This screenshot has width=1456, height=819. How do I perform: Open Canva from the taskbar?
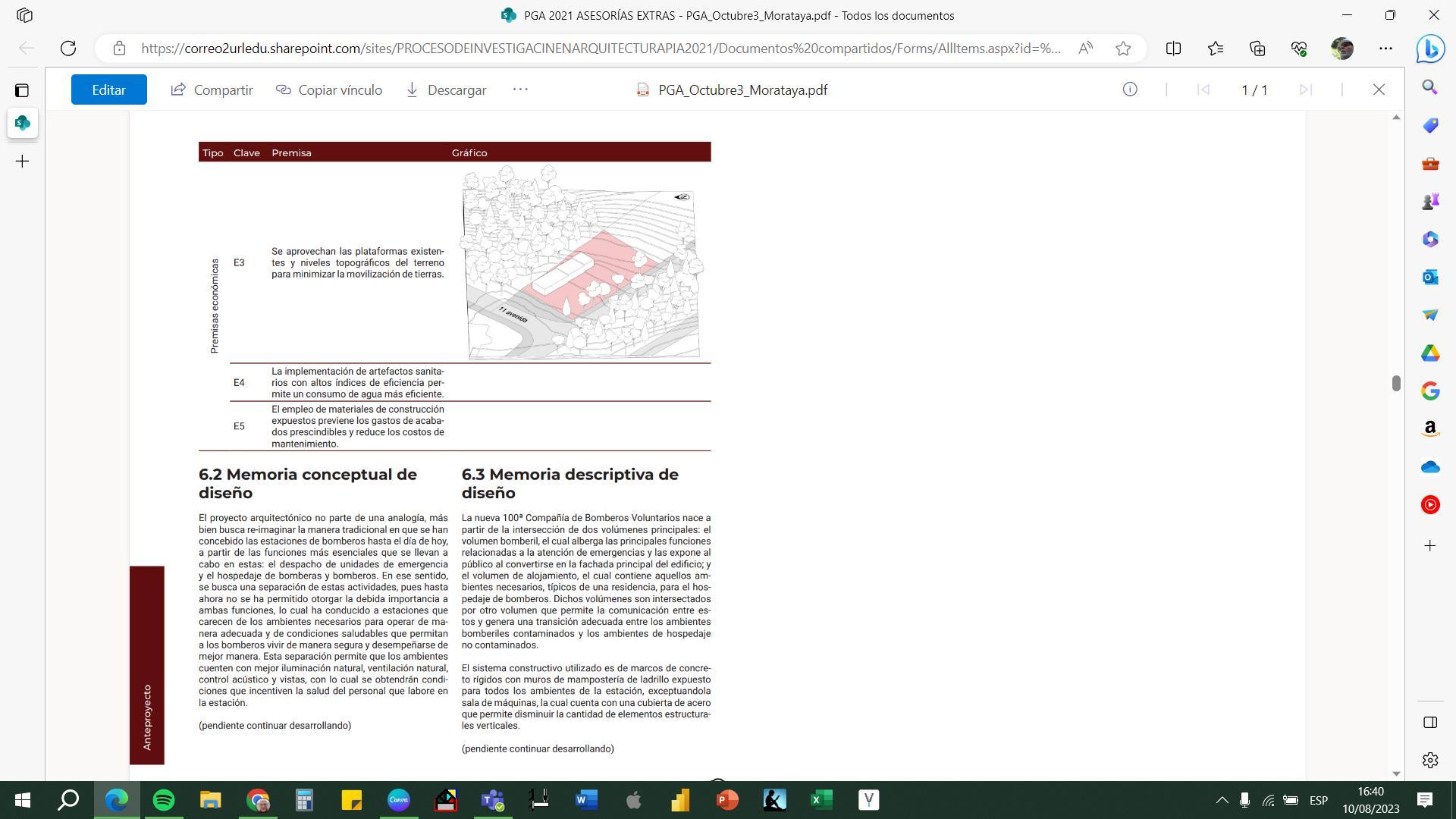coord(398,799)
